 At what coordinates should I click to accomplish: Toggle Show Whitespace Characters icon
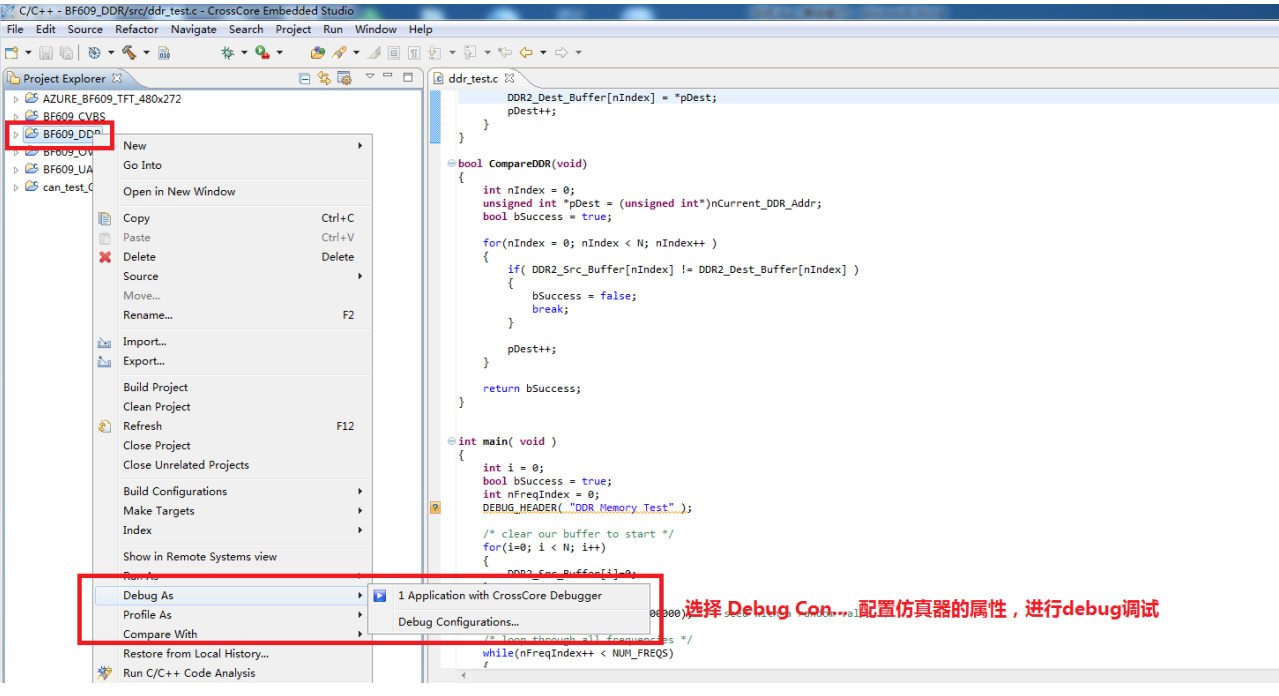[x=413, y=52]
